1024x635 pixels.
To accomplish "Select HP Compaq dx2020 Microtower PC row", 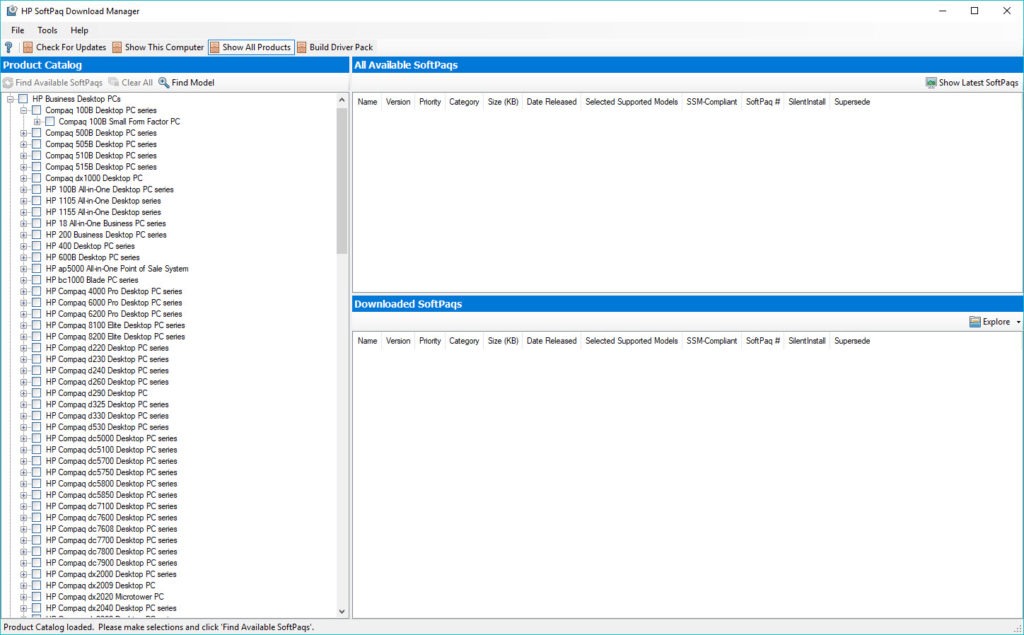I will coord(104,596).
